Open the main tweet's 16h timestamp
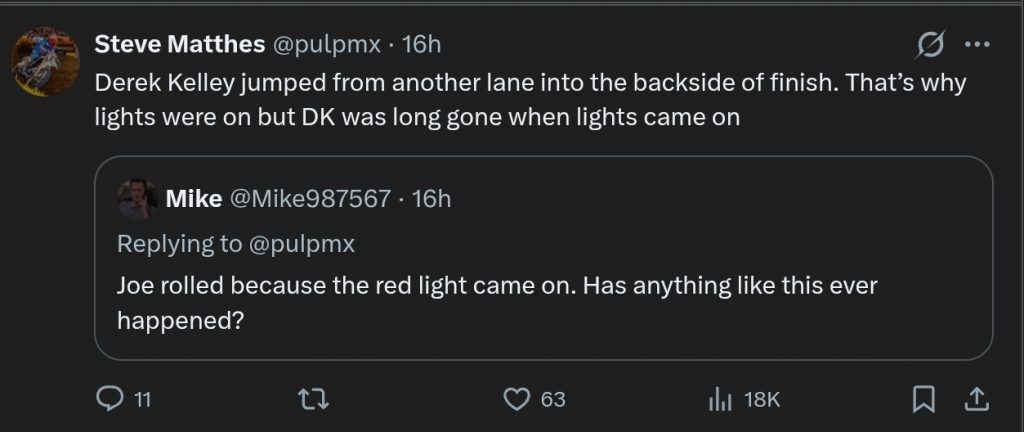The image size is (1024, 432). point(420,44)
